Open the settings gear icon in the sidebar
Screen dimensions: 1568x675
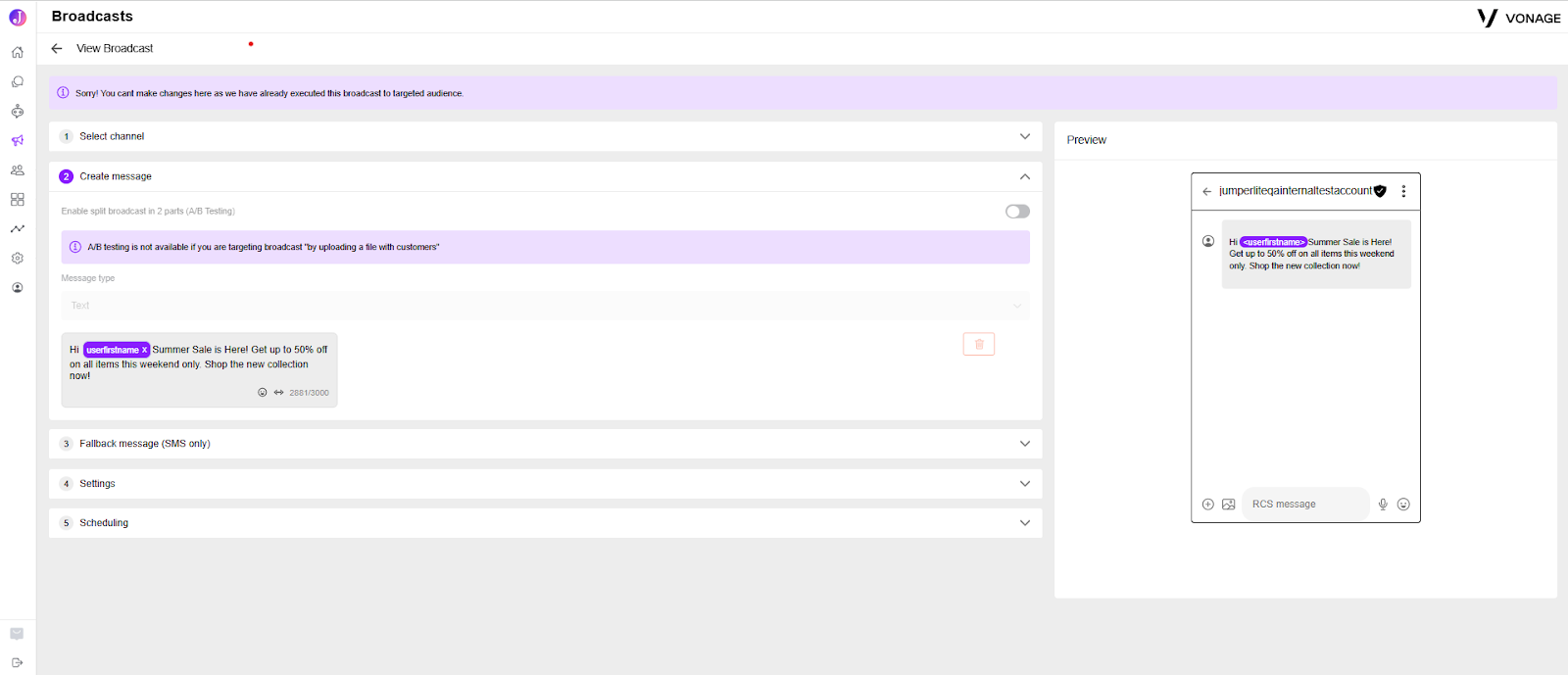(x=17, y=259)
